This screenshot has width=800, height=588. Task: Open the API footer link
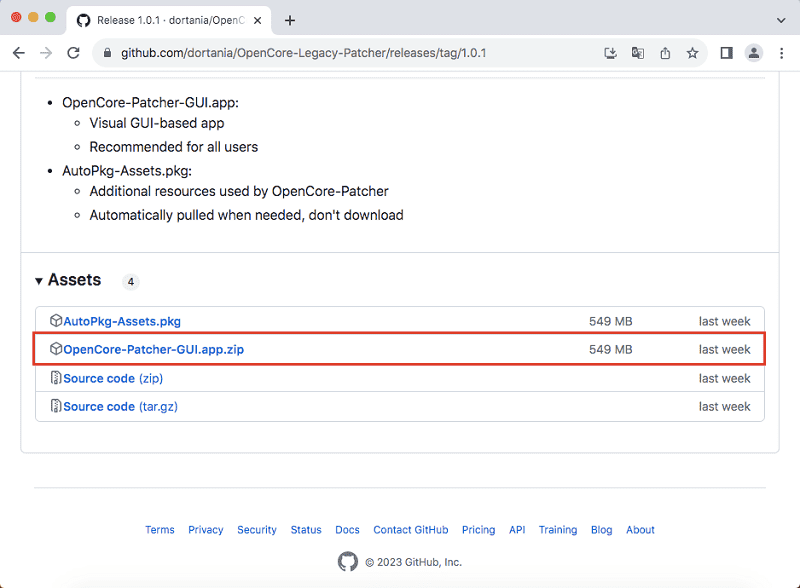pos(517,530)
